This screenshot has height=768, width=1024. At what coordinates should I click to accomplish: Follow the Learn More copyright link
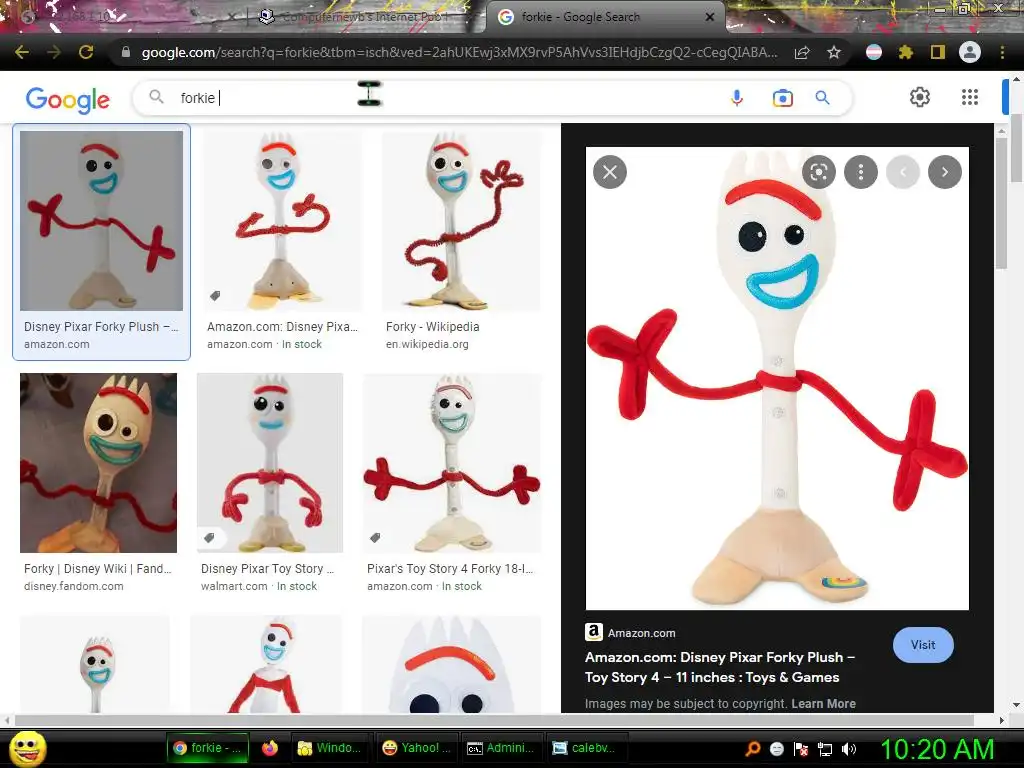[x=824, y=703]
